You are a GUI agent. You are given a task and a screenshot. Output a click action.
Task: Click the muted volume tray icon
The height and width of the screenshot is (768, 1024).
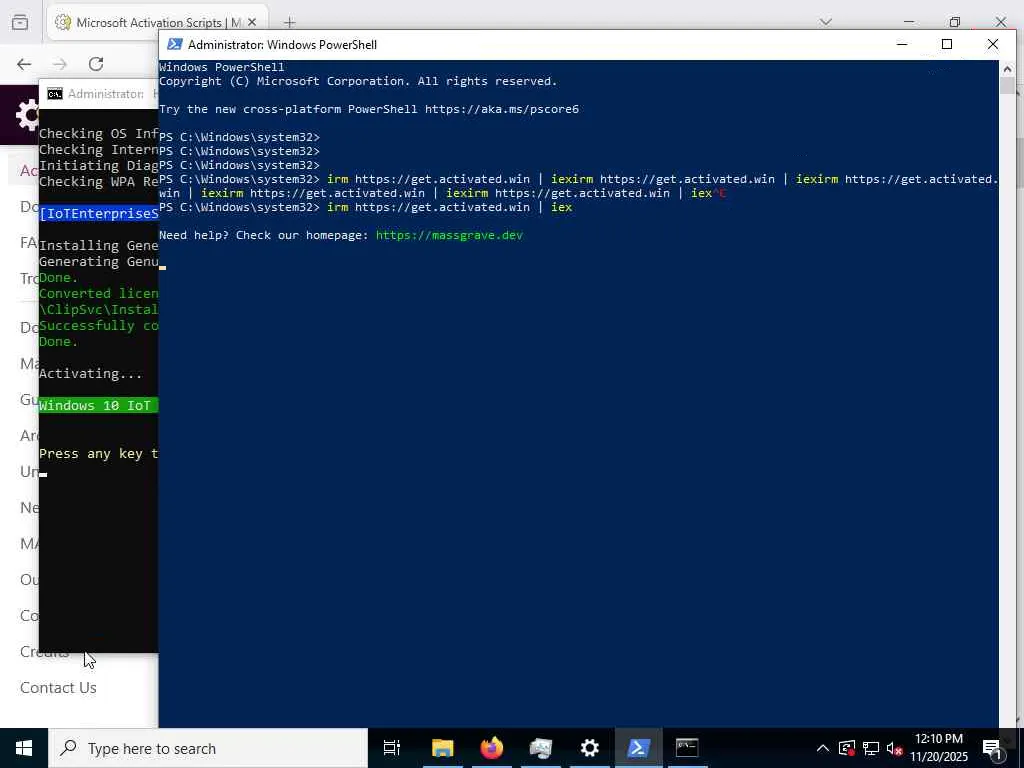pyautogui.click(x=894, y=748)
